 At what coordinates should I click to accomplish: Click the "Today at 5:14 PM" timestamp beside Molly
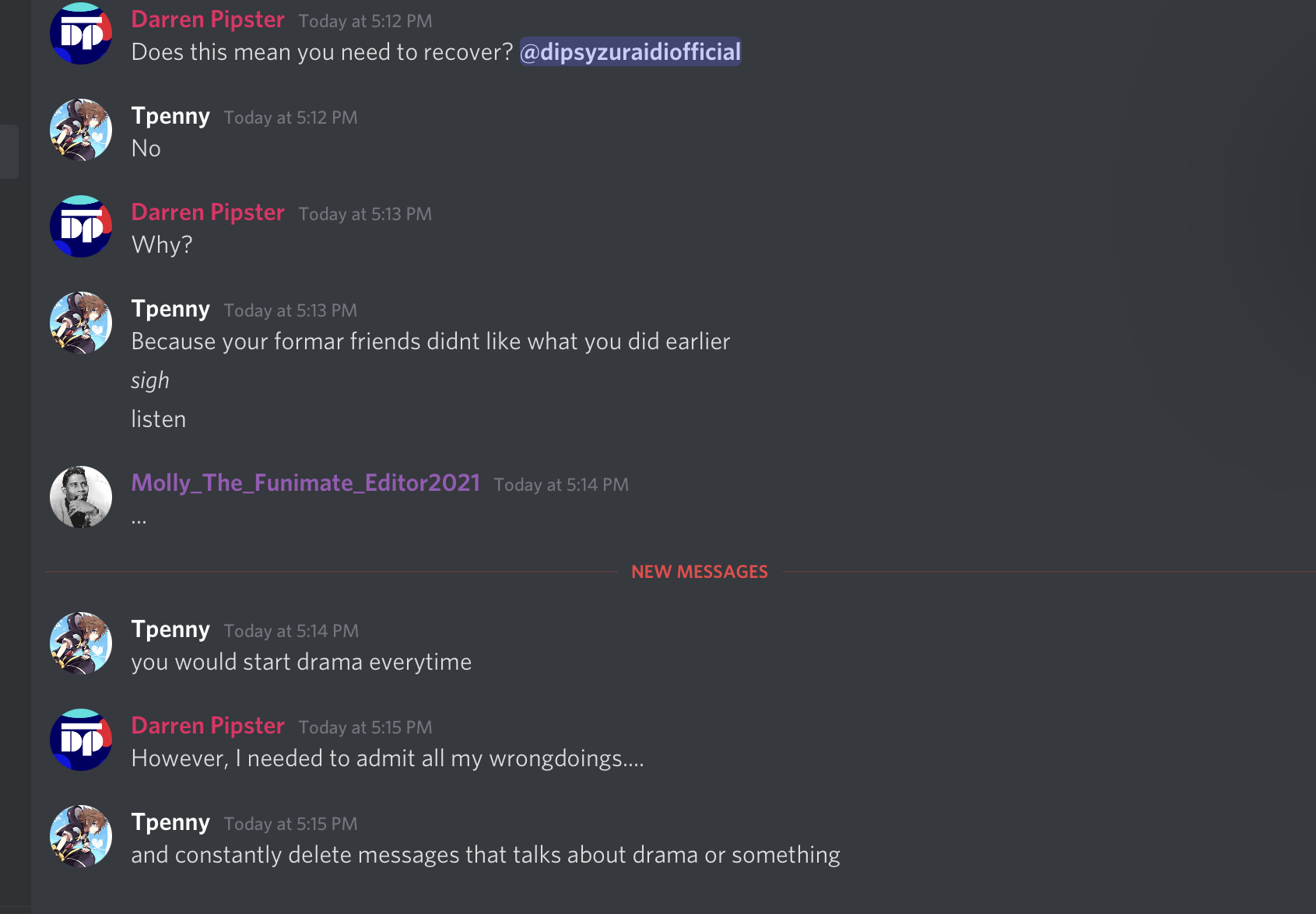[561, 485]
